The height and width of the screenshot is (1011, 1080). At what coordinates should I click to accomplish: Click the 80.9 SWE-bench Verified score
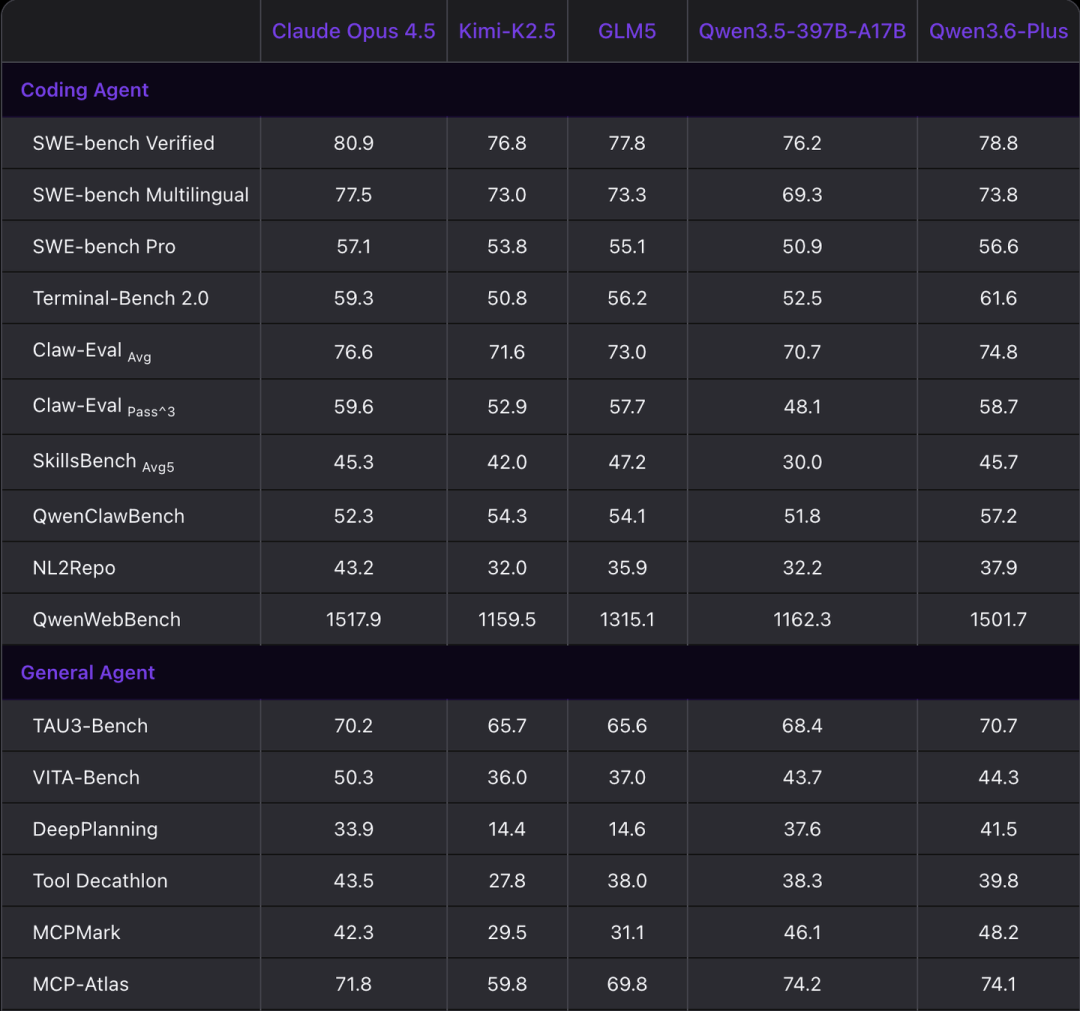[353, 143]
